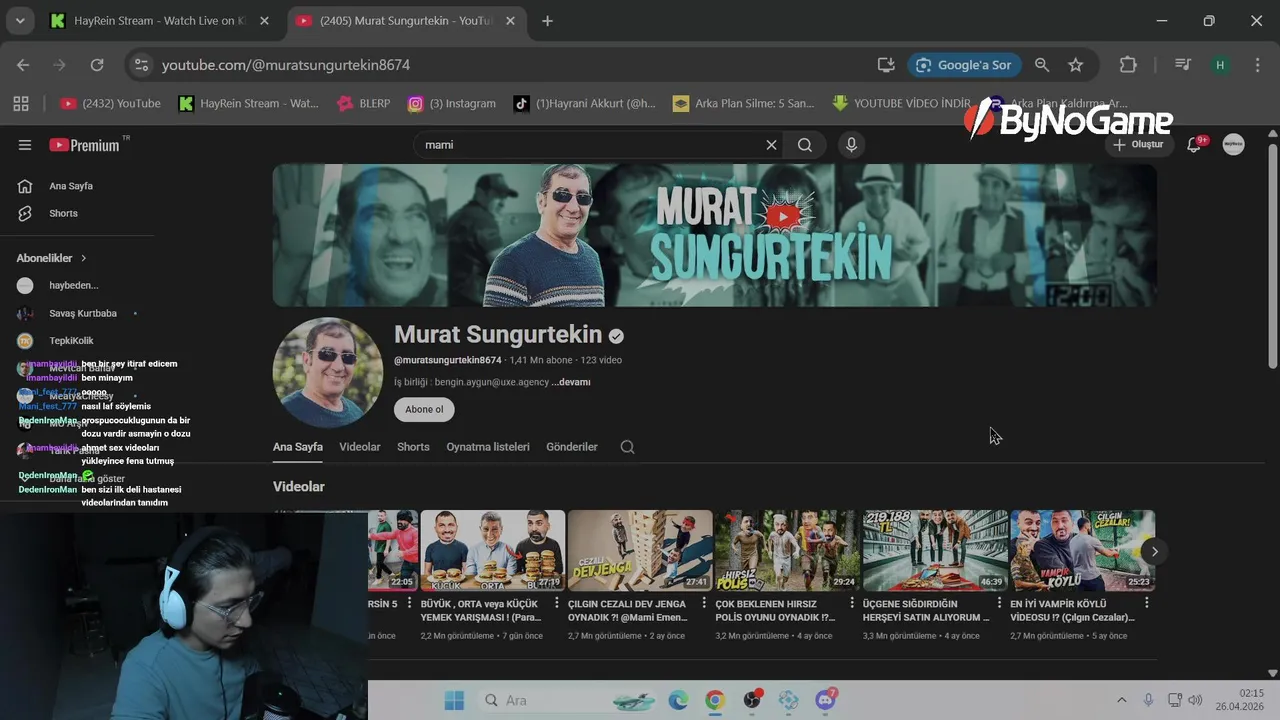Open Instagram bookmark
Image resolution: width=1280 pixels, height=720 pixels.
coord(452,103)
